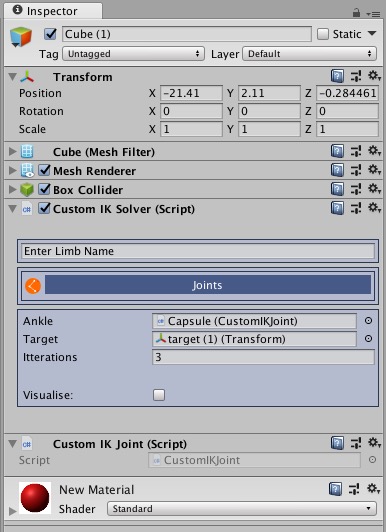
Task: Open Custom IK Joint help icon
Action: pos(337,443)
